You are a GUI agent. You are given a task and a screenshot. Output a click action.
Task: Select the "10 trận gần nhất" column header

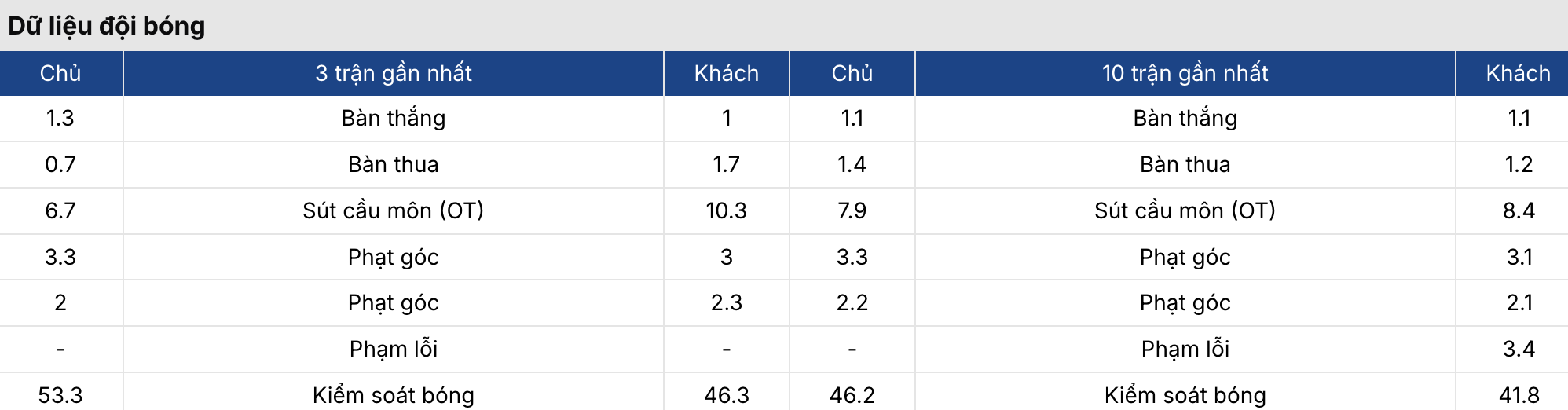[1185, 73]
